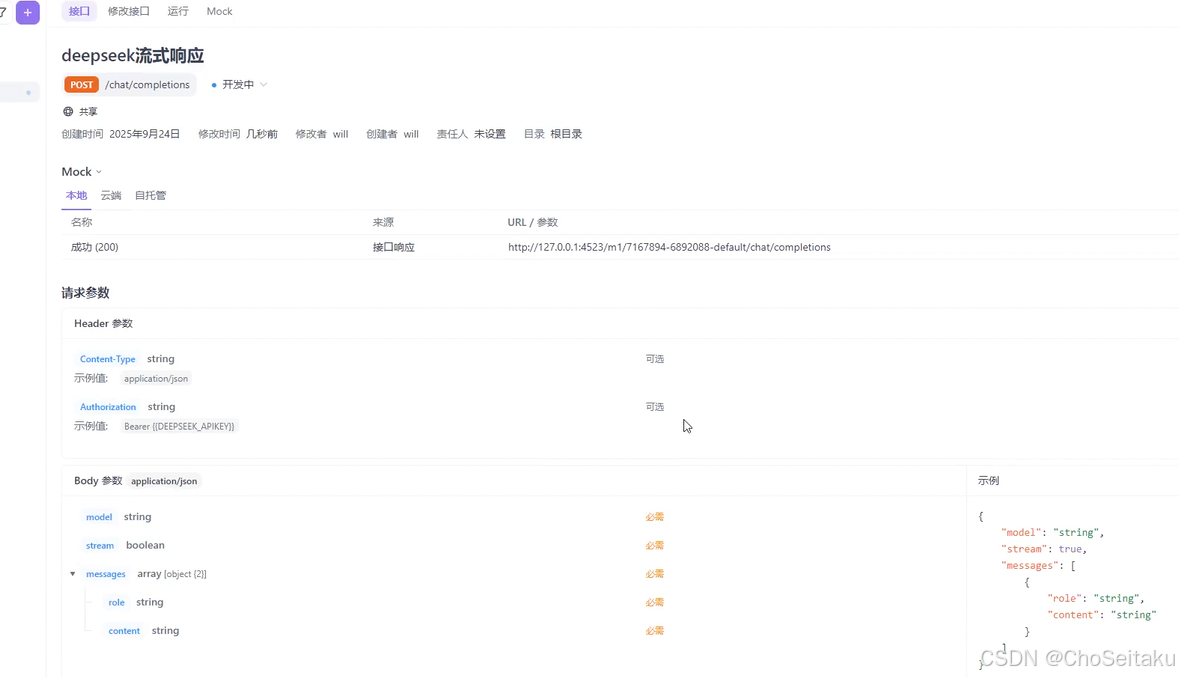Click the 示例 panel heading
This screenshot has height=678, width=1179.
coord(988,481)
